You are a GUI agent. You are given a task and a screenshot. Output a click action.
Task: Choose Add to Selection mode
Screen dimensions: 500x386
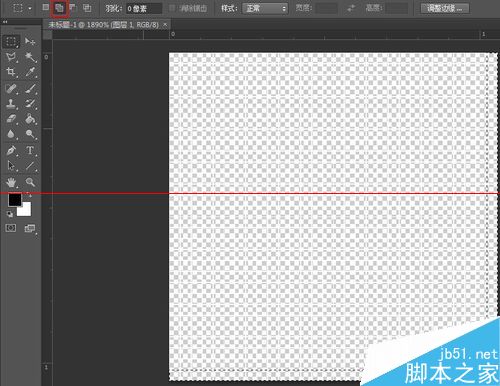(x=59, y=8)
